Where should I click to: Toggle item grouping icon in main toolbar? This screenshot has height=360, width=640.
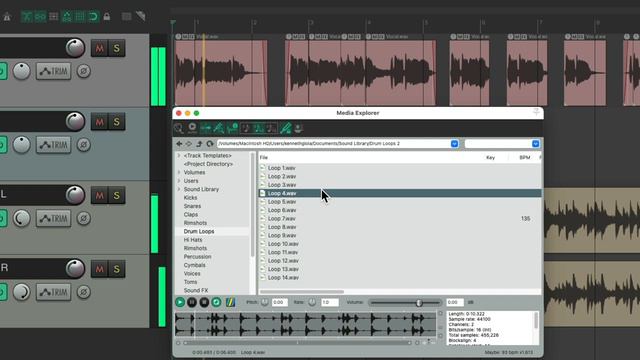[40, 17]
